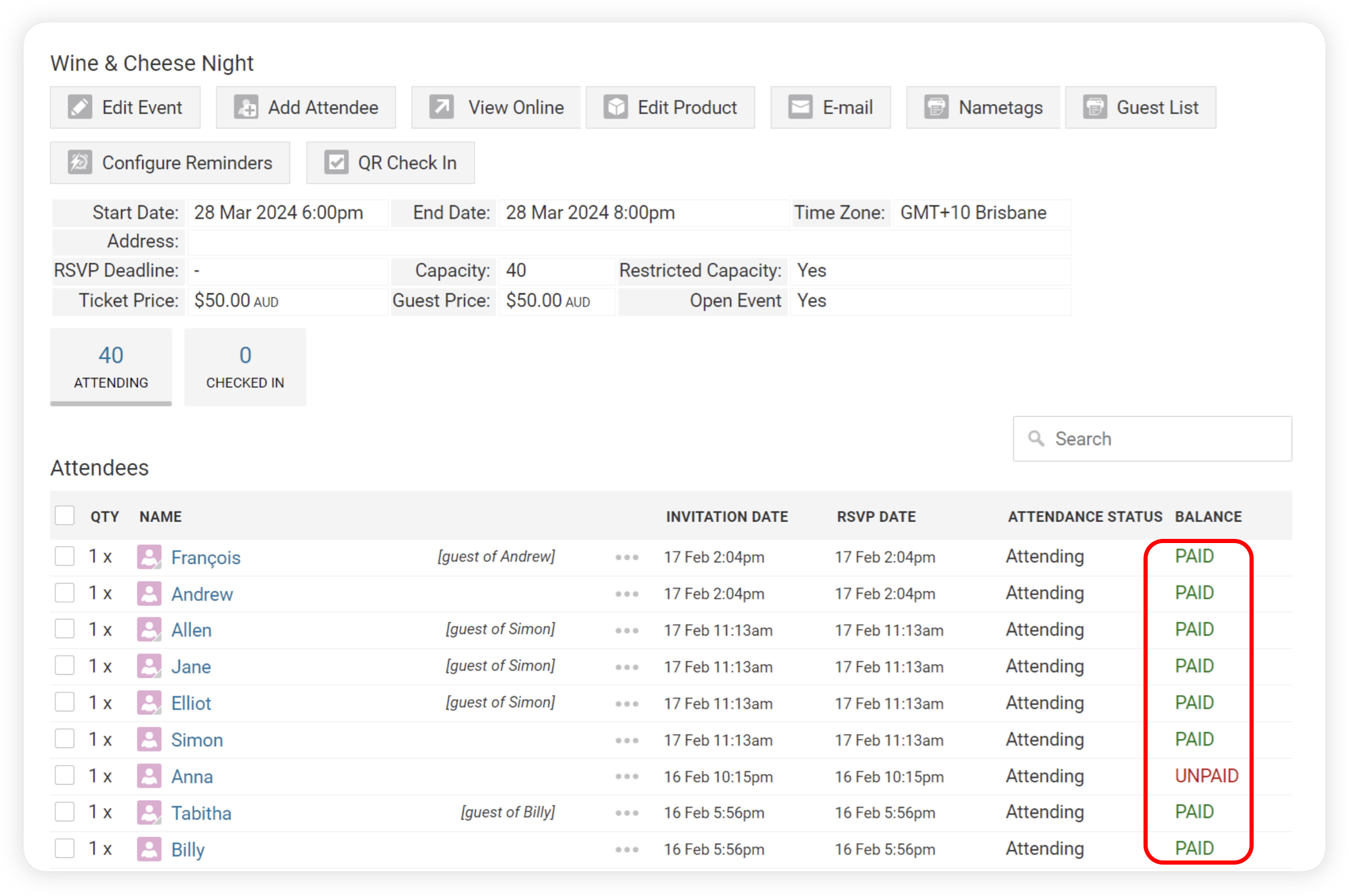Click the Add Attendee person icon
This screenshot has width=1349, height=896.
(246, 107)
